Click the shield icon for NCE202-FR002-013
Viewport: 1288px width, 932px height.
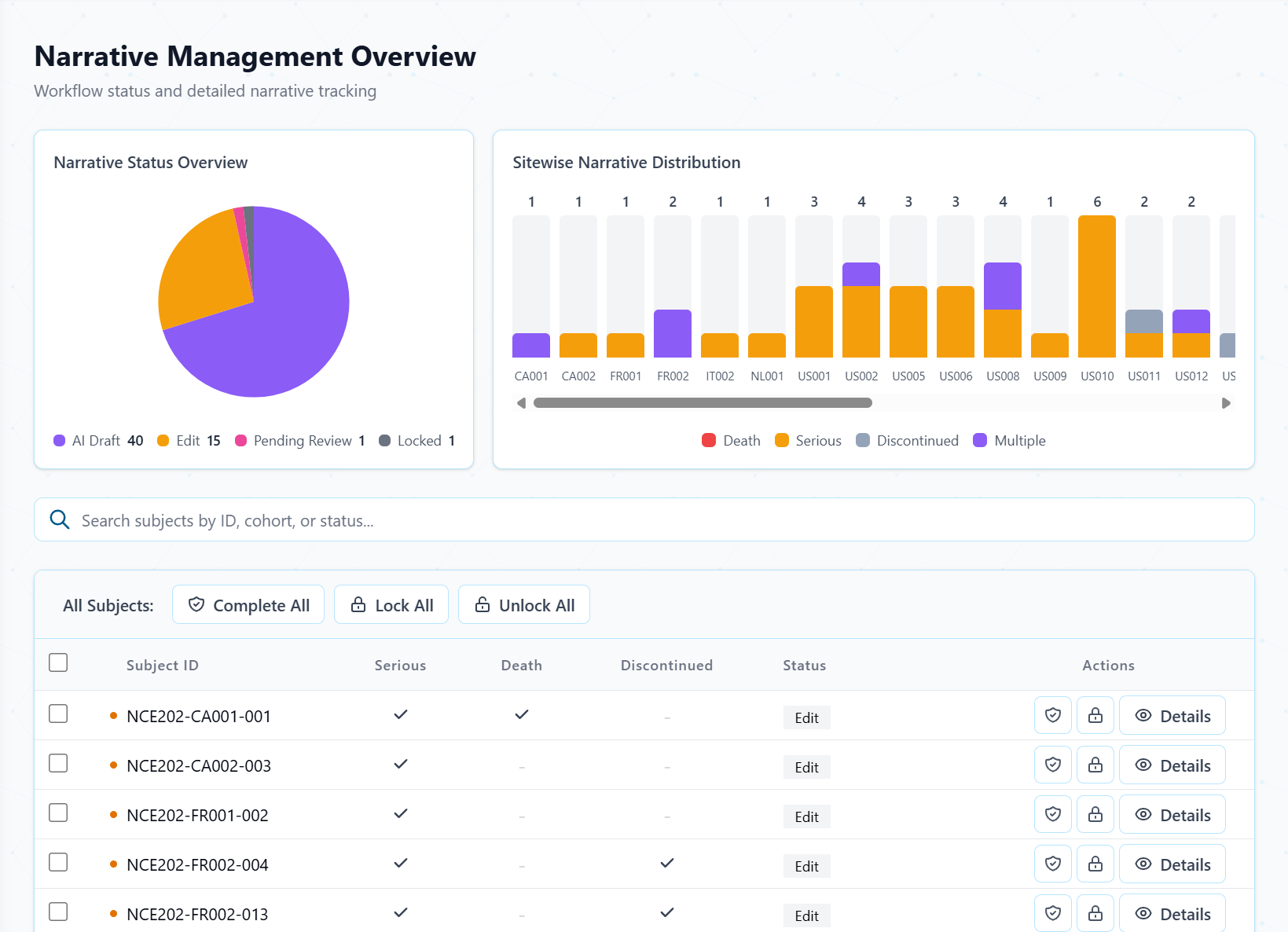pos(1053,913)
